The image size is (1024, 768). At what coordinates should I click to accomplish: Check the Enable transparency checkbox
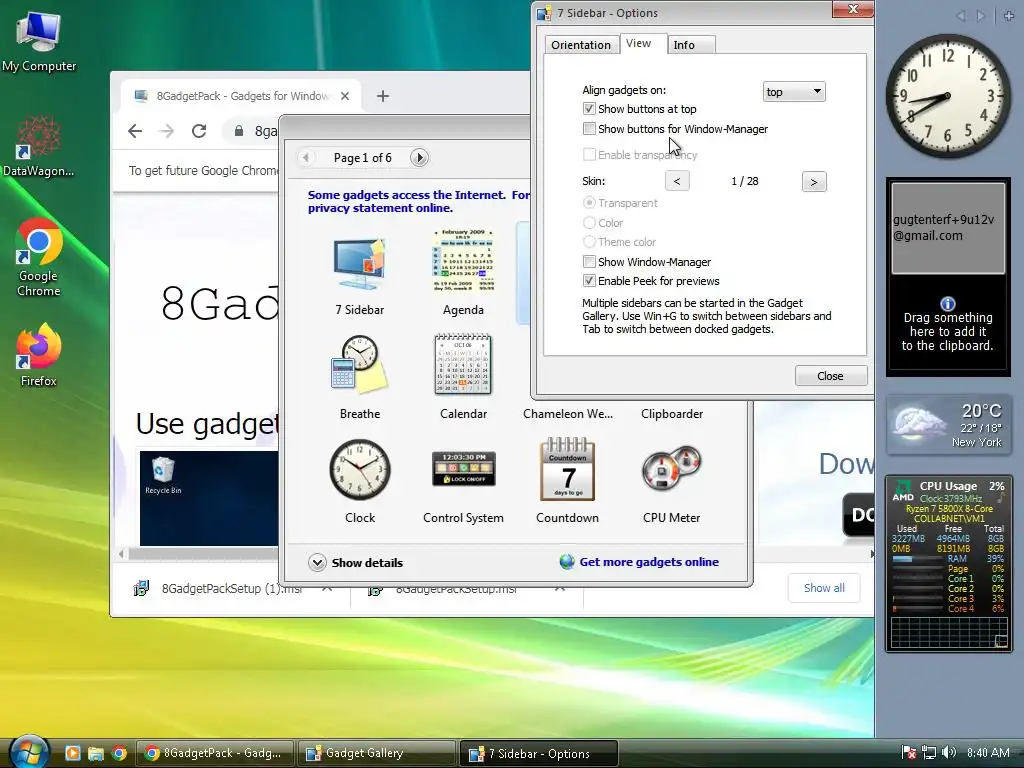589,154
